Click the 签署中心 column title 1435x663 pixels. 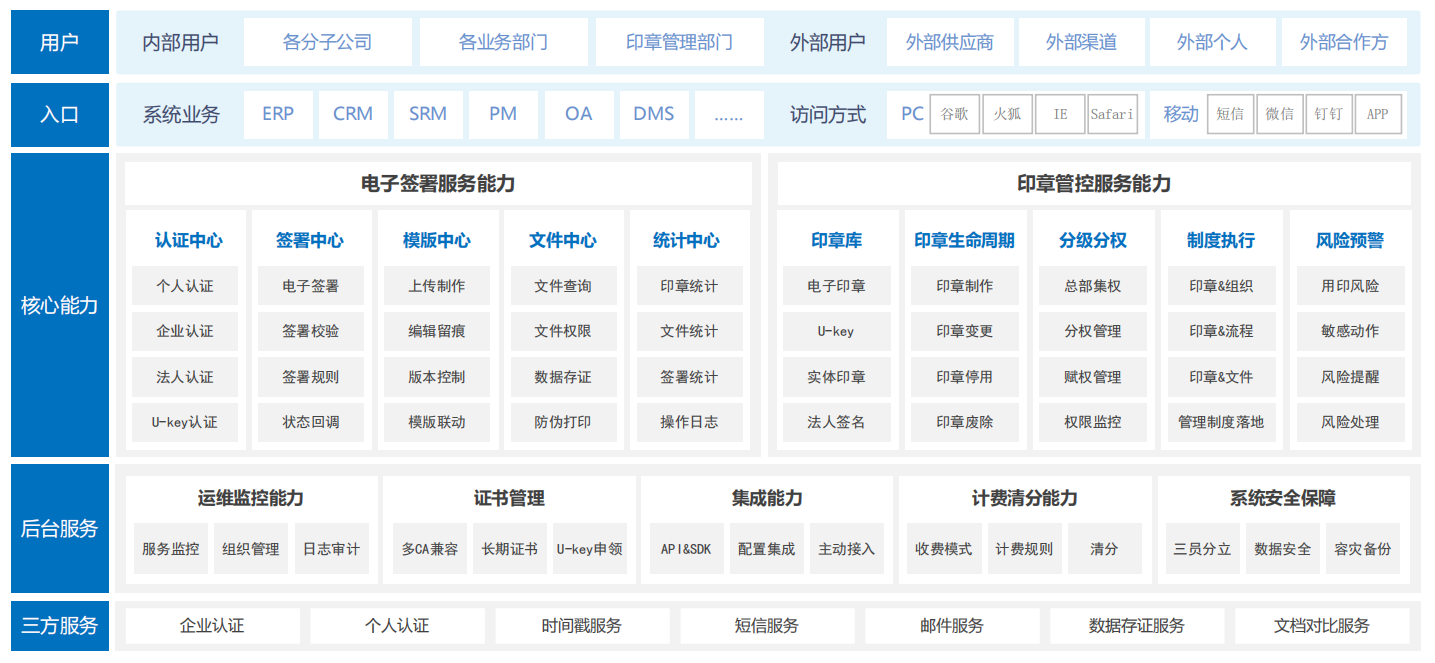click(310, 240)
